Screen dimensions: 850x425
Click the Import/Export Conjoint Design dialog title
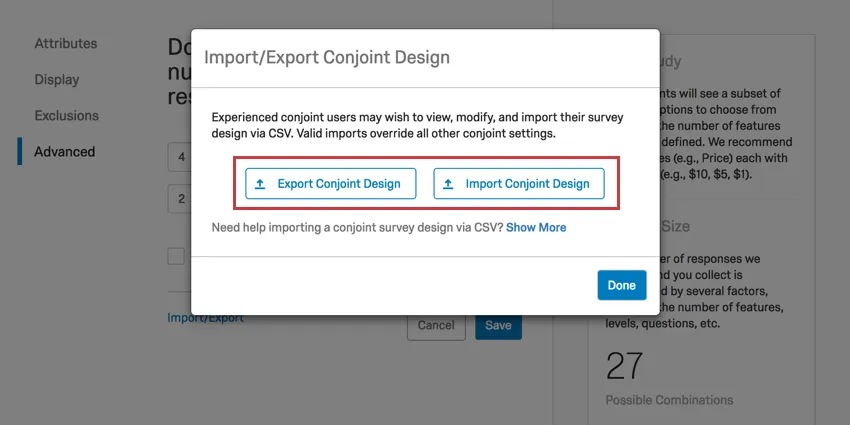click(327, 57)
